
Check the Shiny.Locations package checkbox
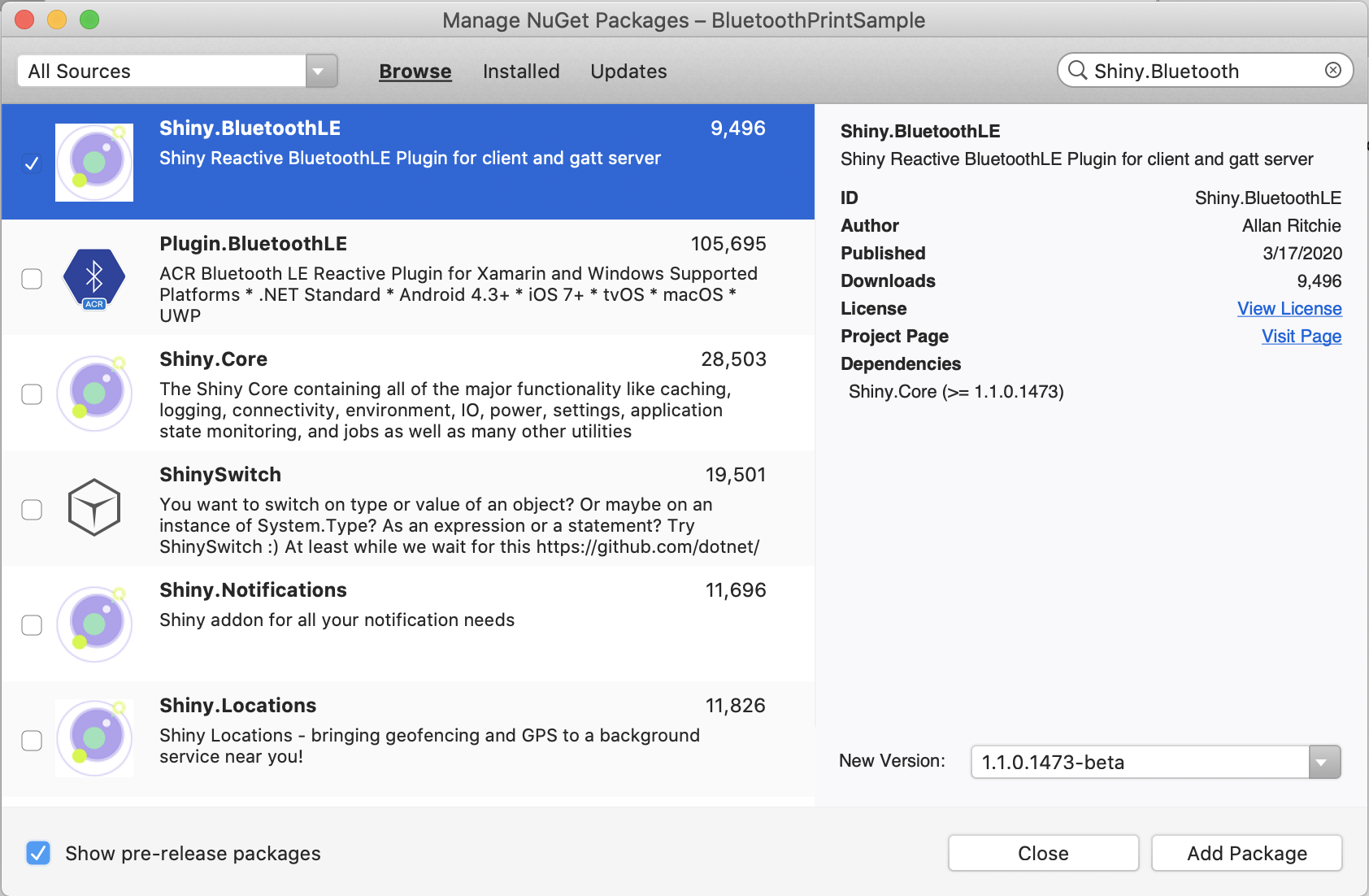tap(32, 741)
